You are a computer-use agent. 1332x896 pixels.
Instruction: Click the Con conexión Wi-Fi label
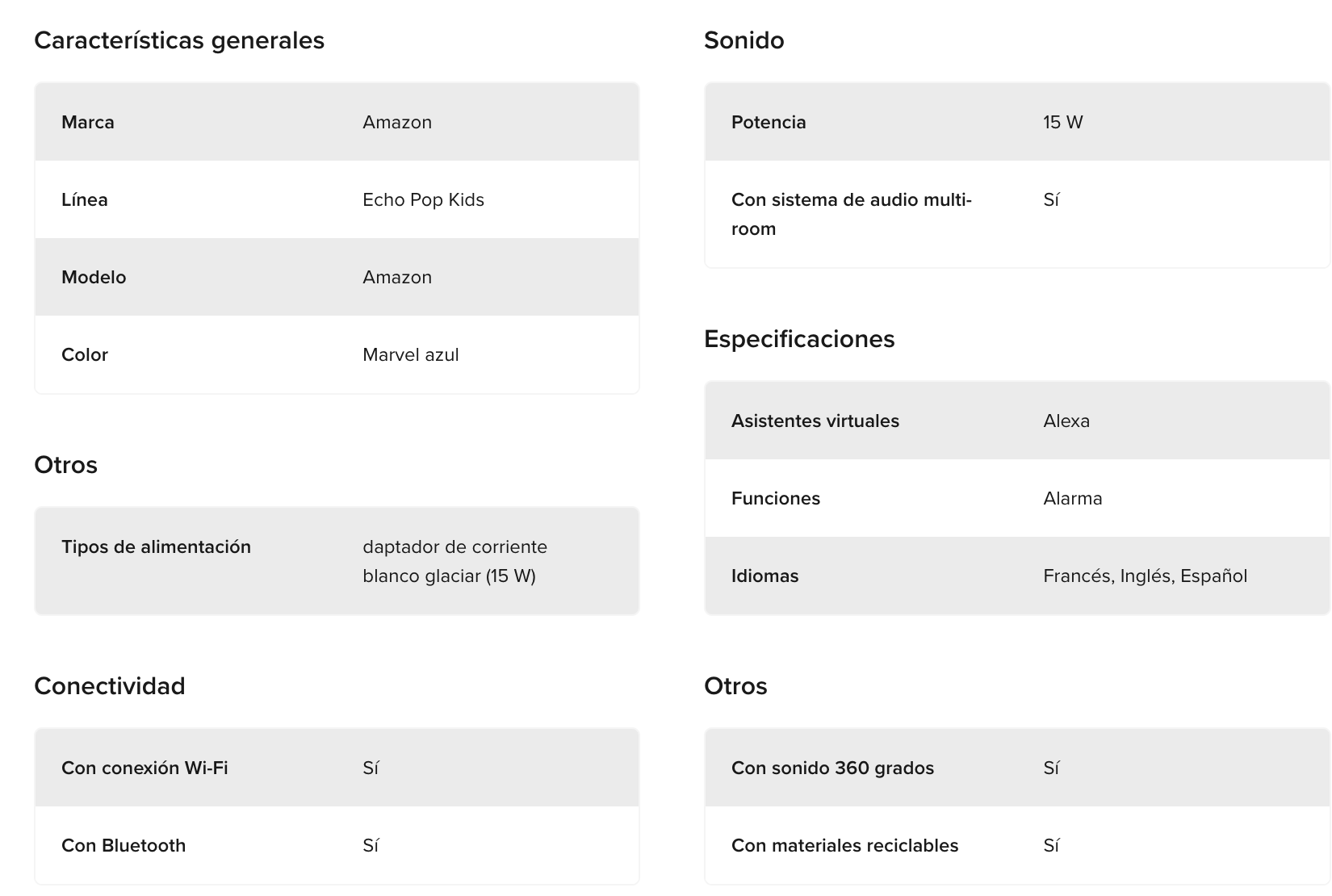[x=145, y=768]
